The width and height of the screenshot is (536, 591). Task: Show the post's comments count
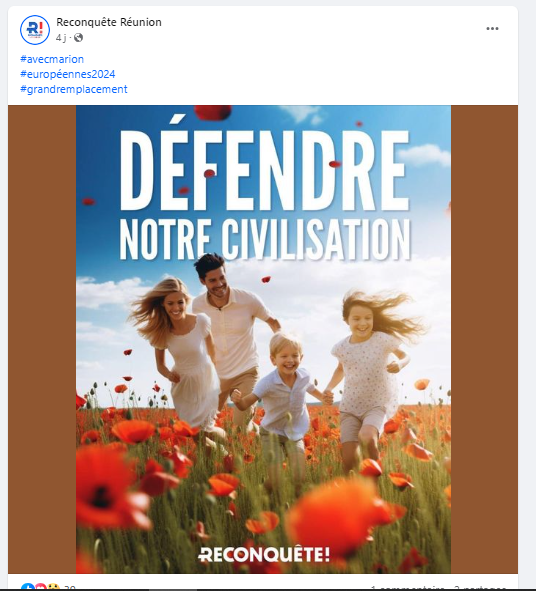407,588
